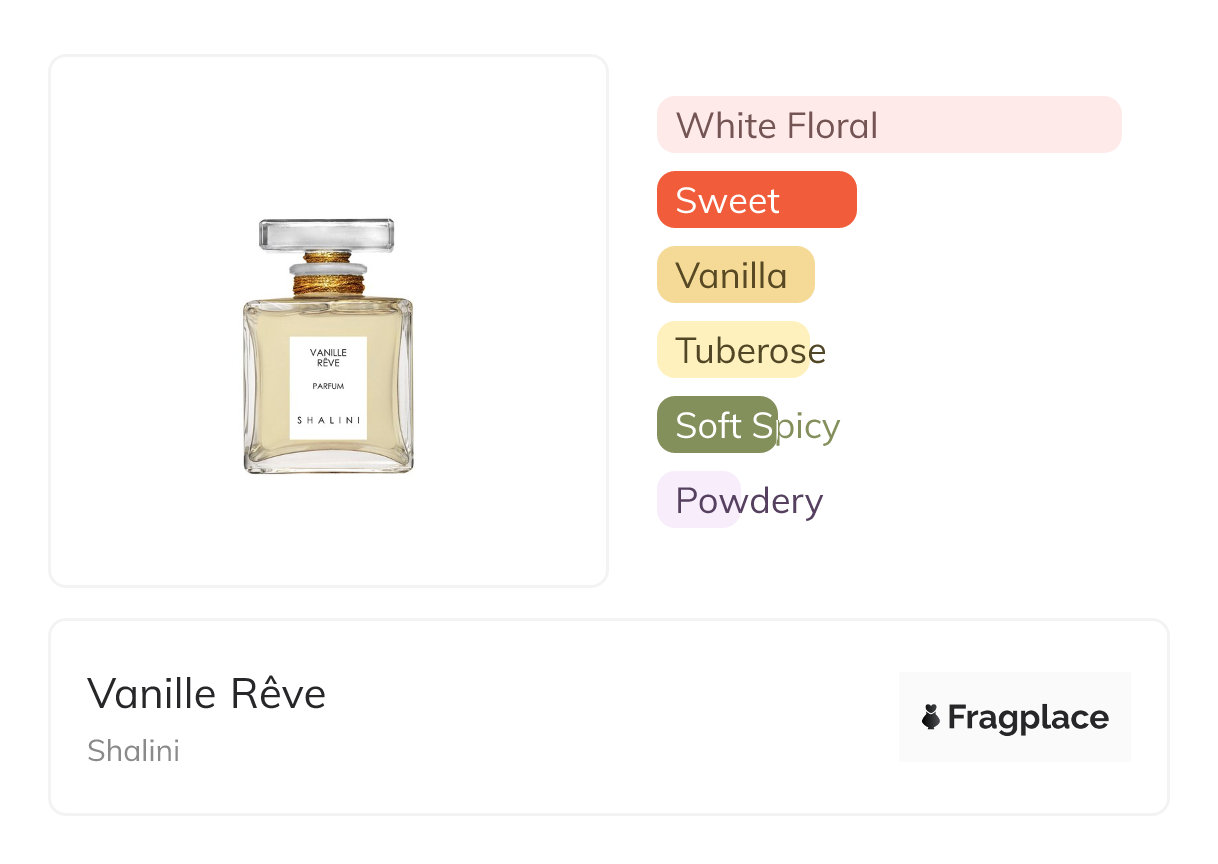Click the Powdery label text
Image resolution: width=1218 pixels, height=864 pixels.
[x=749, y=501]
